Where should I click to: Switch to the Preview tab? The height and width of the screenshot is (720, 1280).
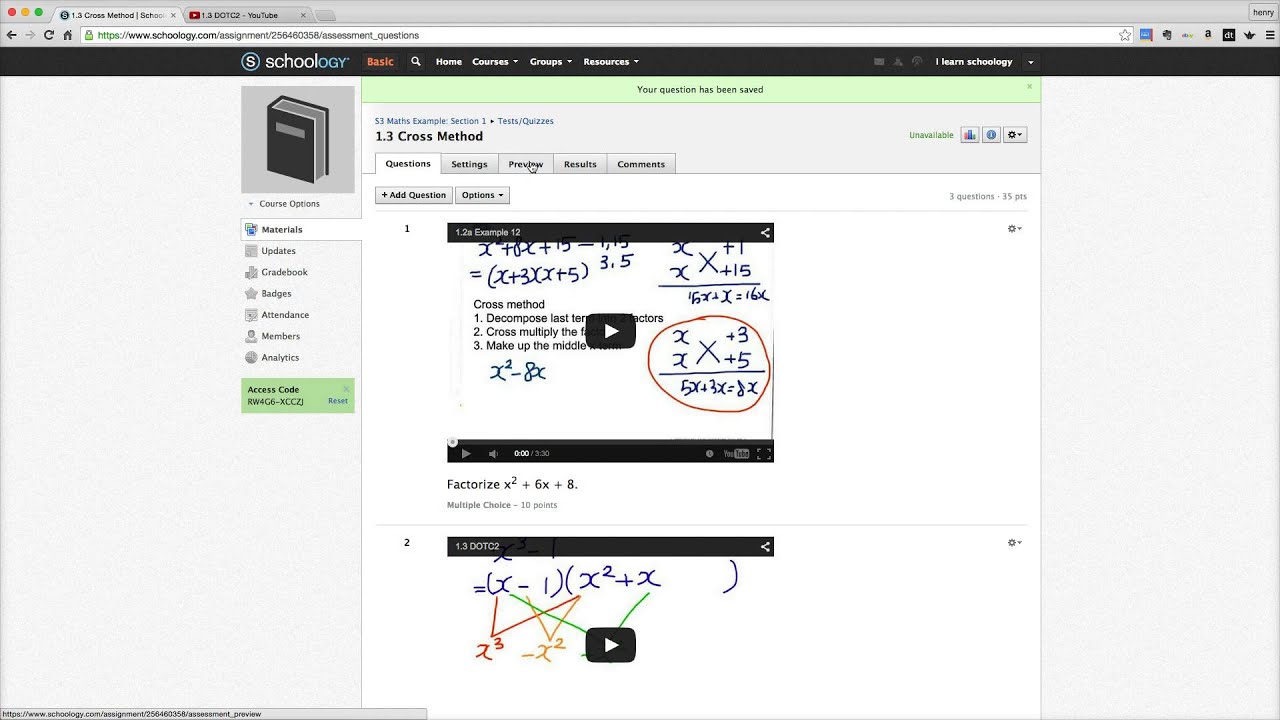pos(525,164)
